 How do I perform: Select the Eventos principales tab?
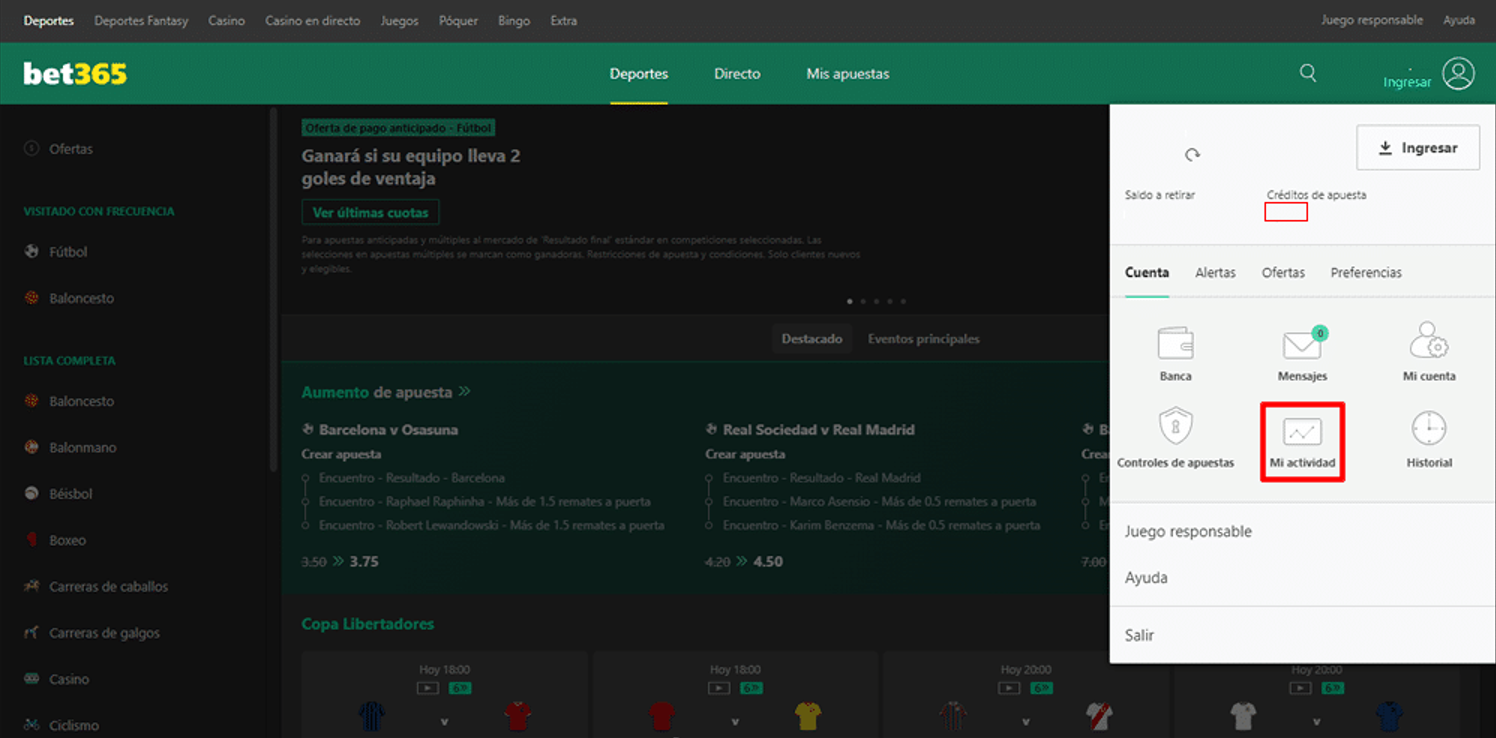click(923, 339)
